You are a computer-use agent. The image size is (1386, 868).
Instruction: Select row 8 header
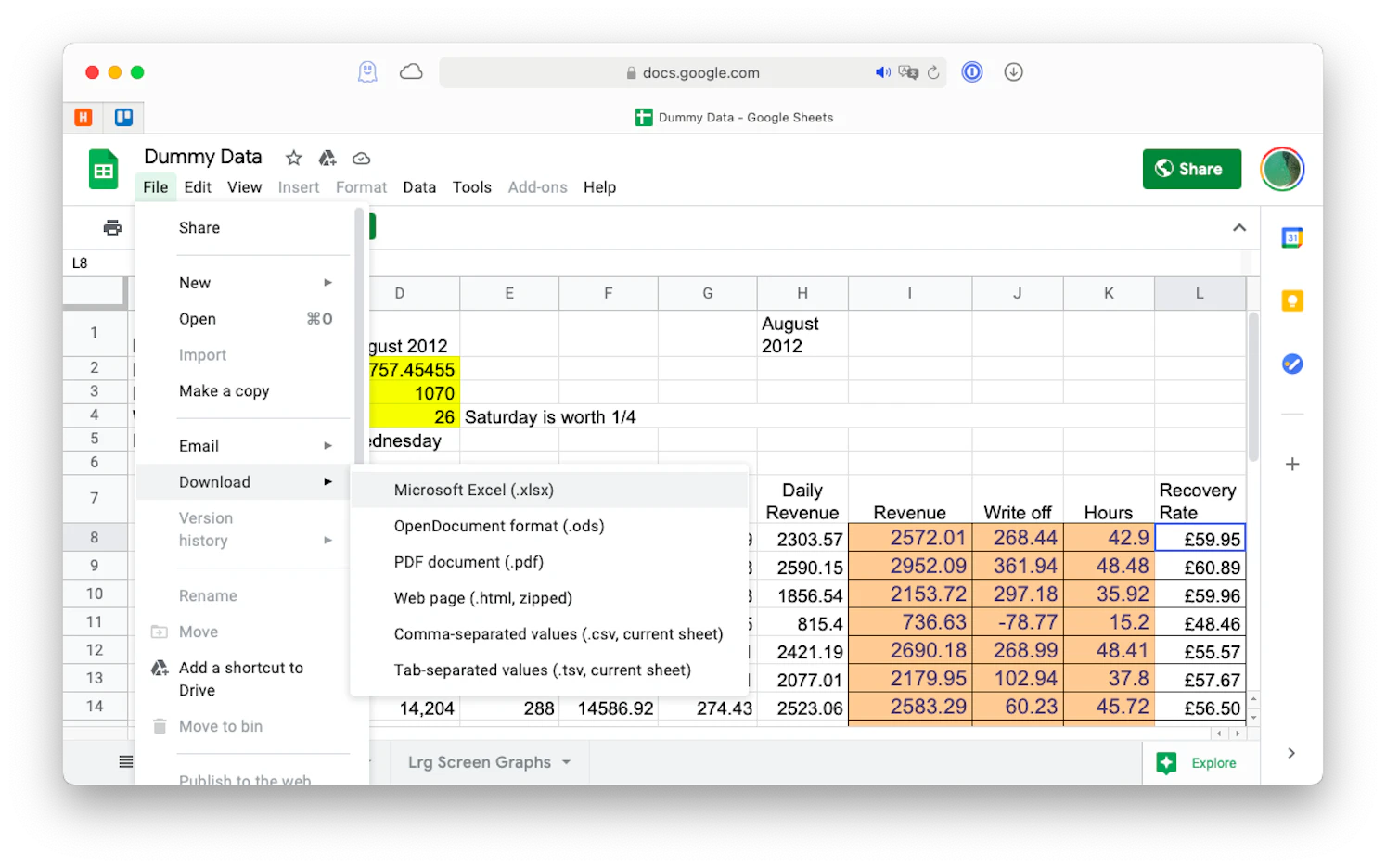pyautogui.click(x=95, y=537)
